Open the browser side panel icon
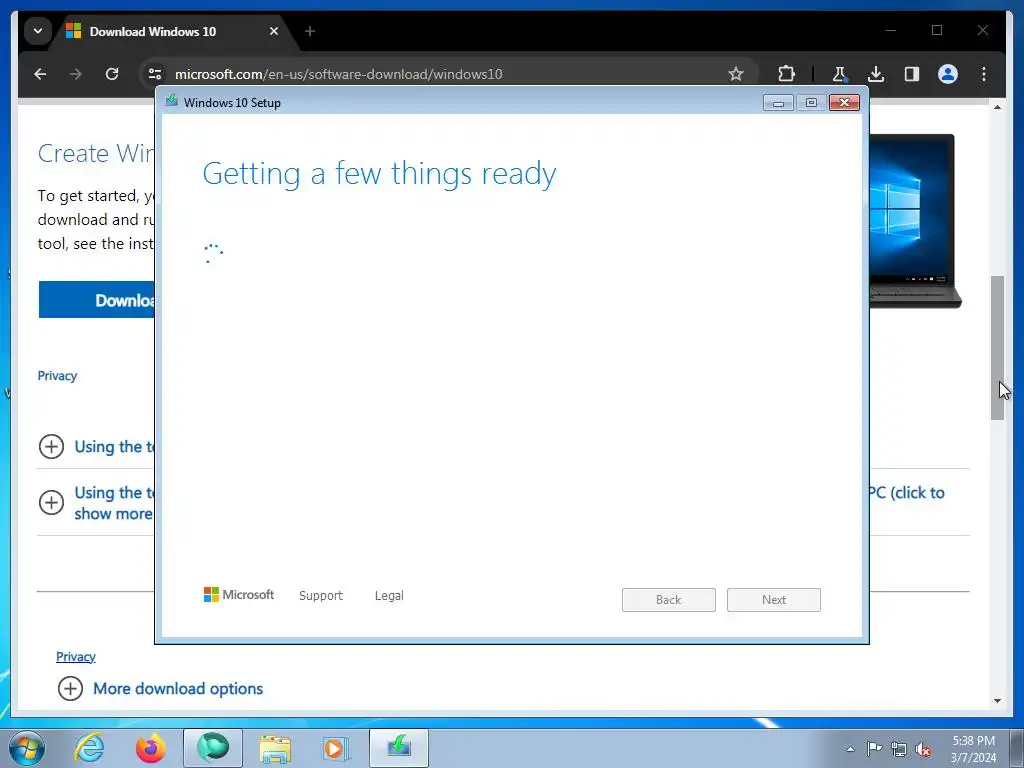Screen dimensions: 1024x768 click(912, 74)
